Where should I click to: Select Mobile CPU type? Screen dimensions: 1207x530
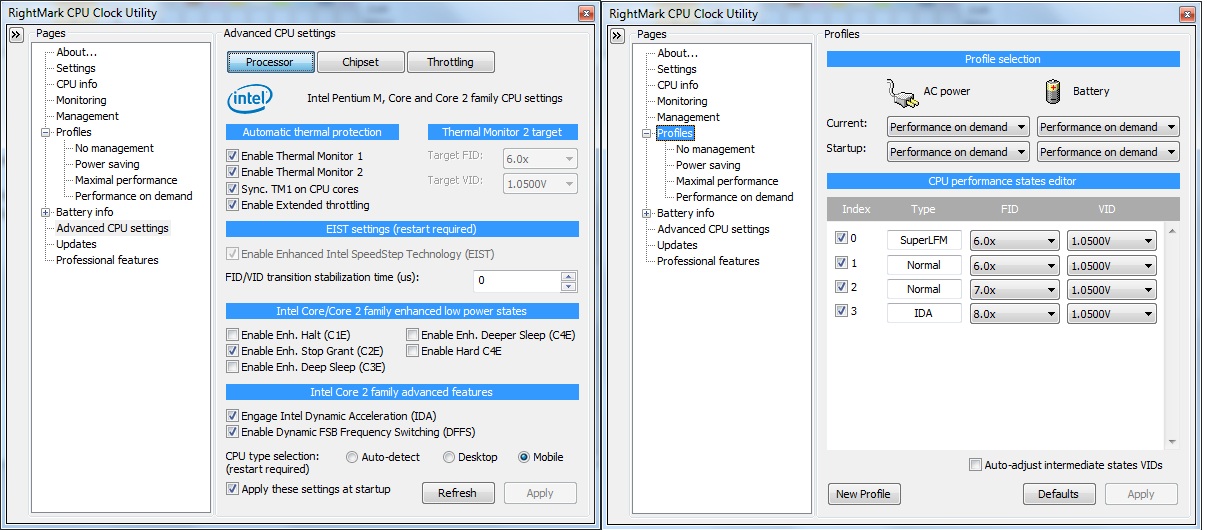coord(524,457)
